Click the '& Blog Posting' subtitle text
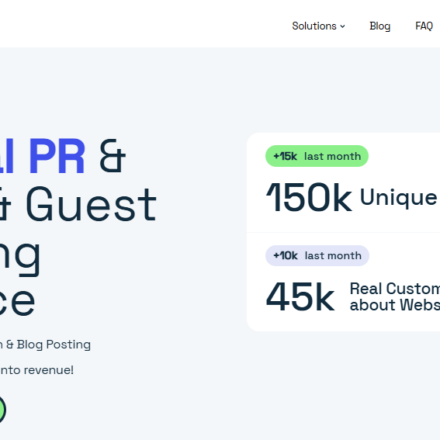 (48, 345)
